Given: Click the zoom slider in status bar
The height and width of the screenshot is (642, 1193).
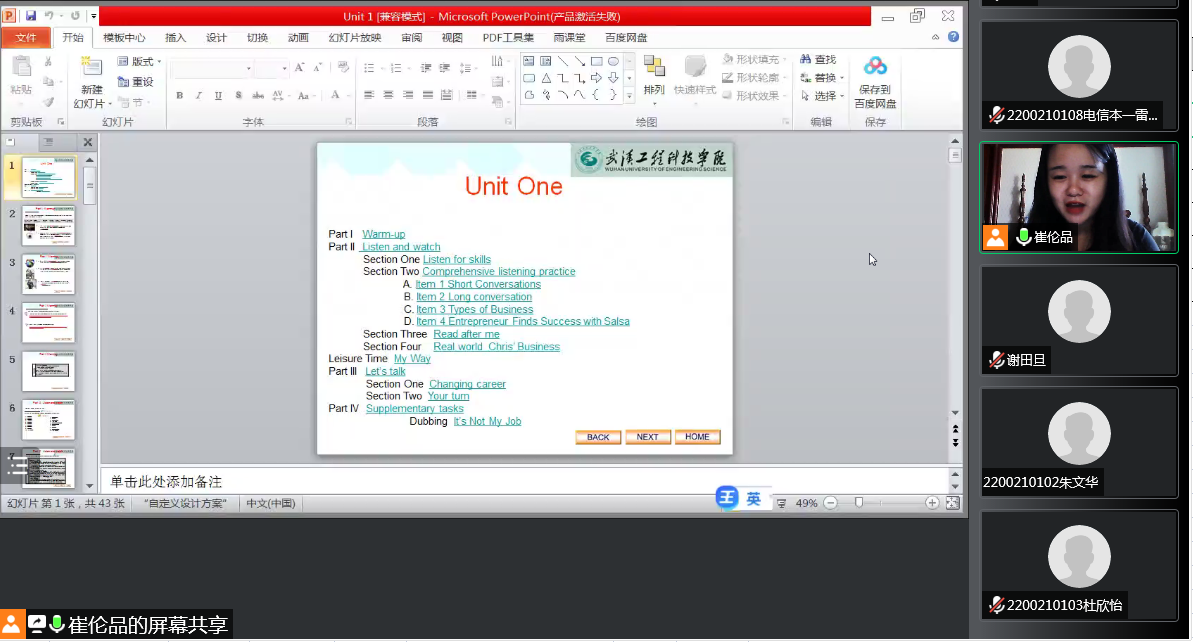Looking at the screenshot, I should click(x=859, y=503).
